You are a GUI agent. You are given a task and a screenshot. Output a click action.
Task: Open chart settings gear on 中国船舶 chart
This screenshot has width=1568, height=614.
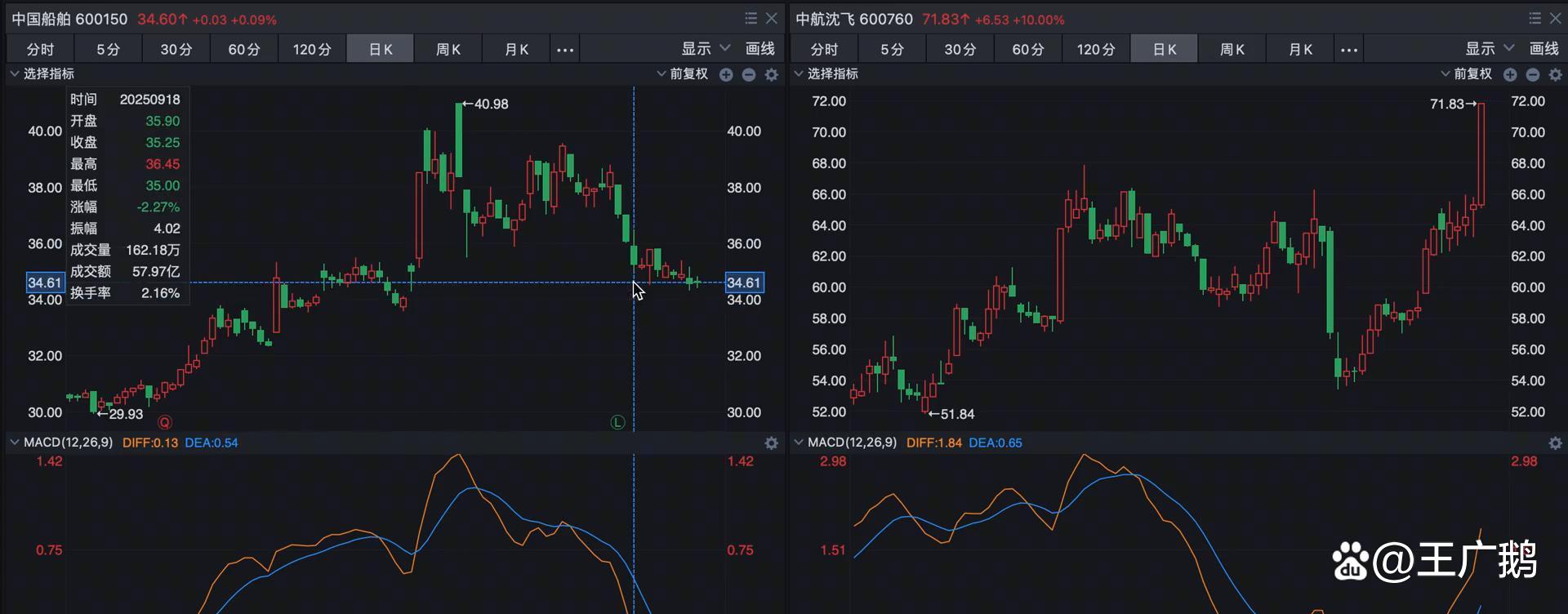click(x=772, y=74)
